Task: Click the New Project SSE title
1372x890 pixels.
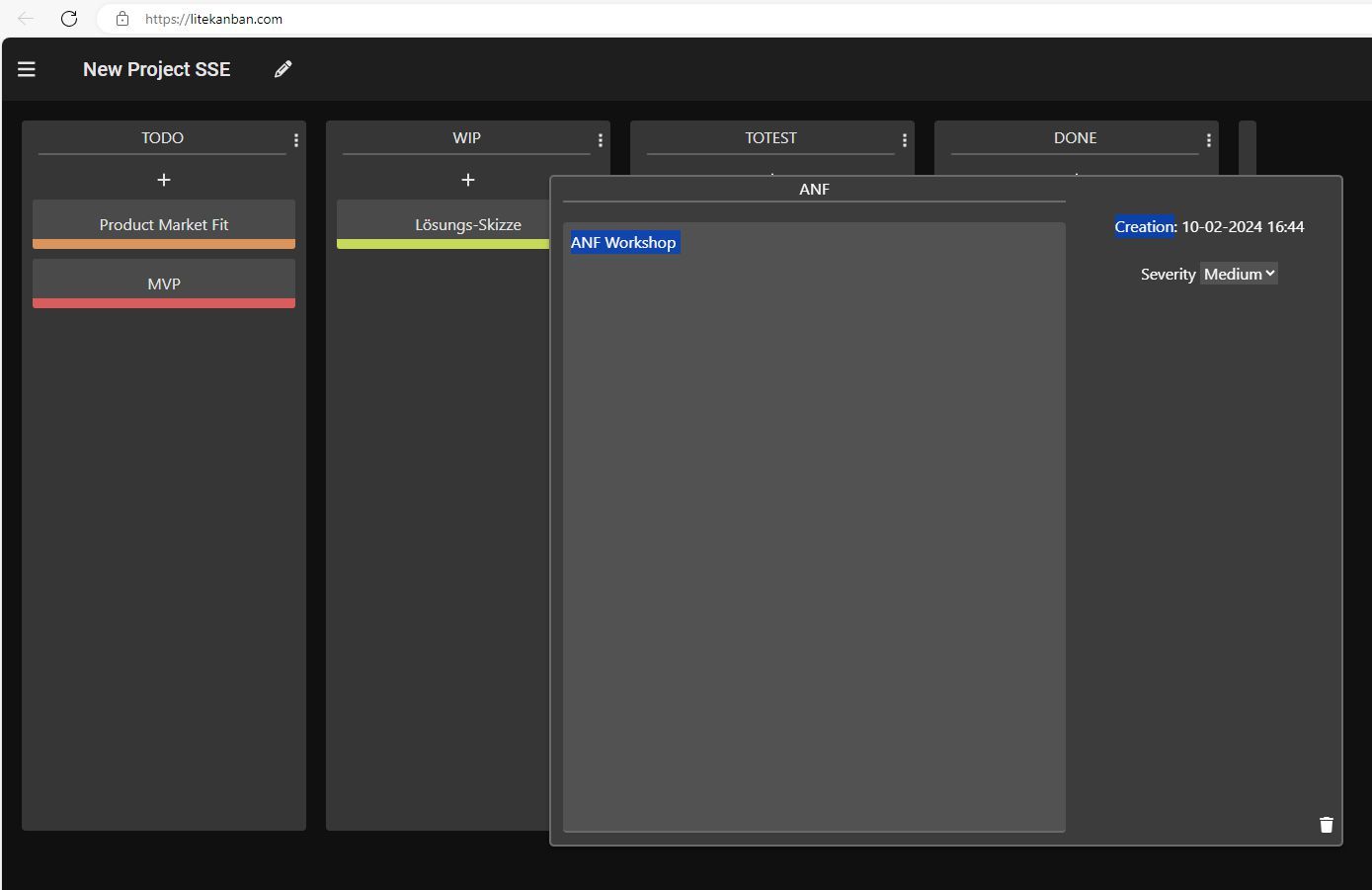Action: (x=157, y=69)
